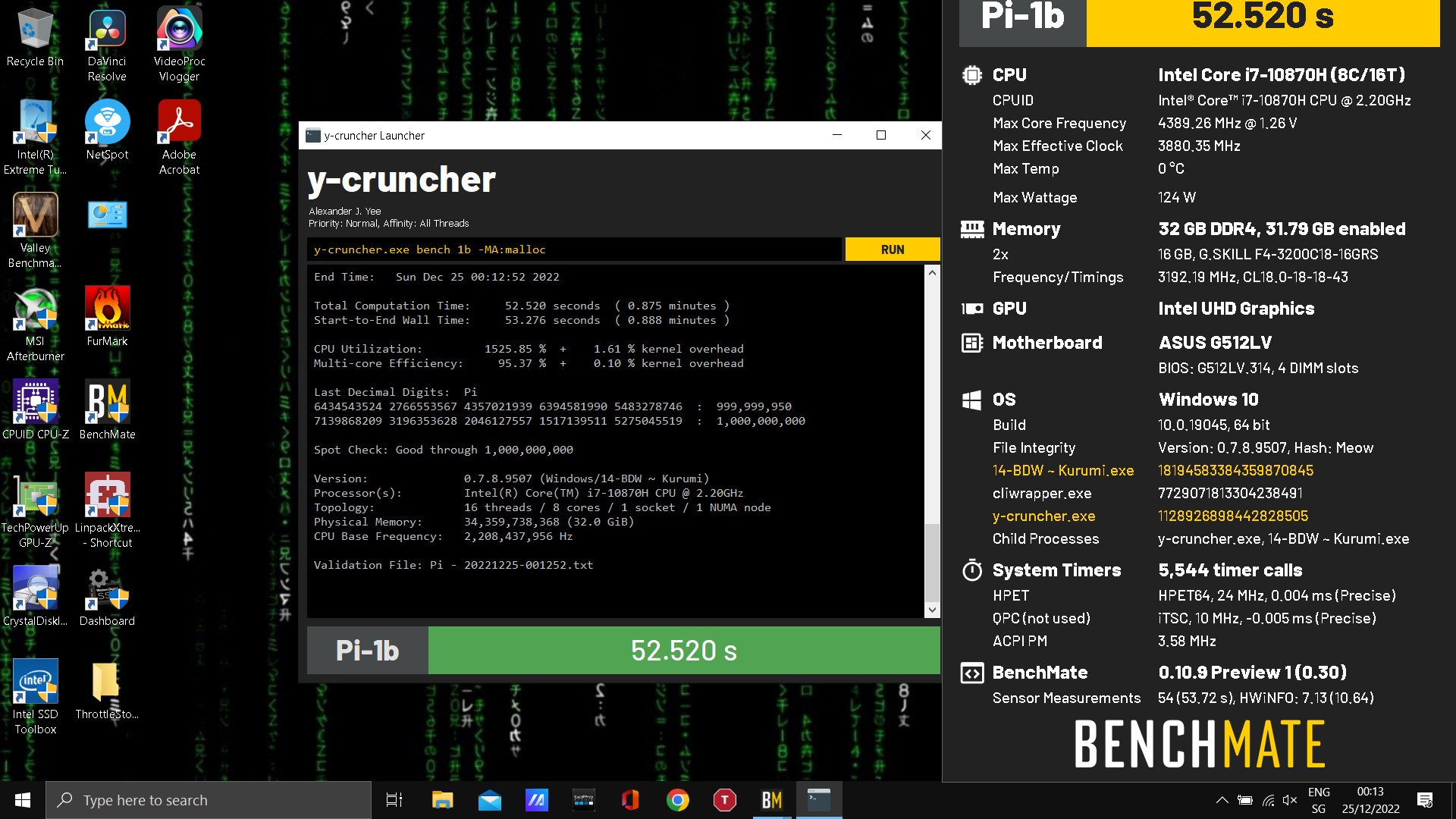1456x819 pixels.
Task: Click the GPU icon in BenchMate panel
Action: 971,309
